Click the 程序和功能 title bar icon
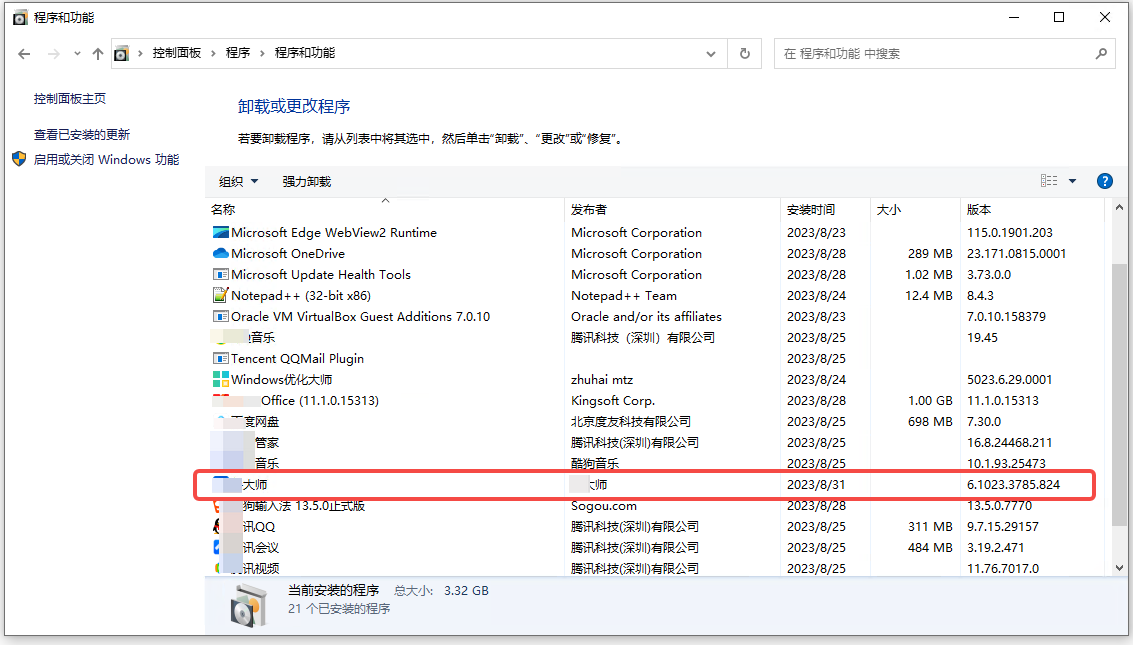This screenshot has height=645, width=1133. 20,17
